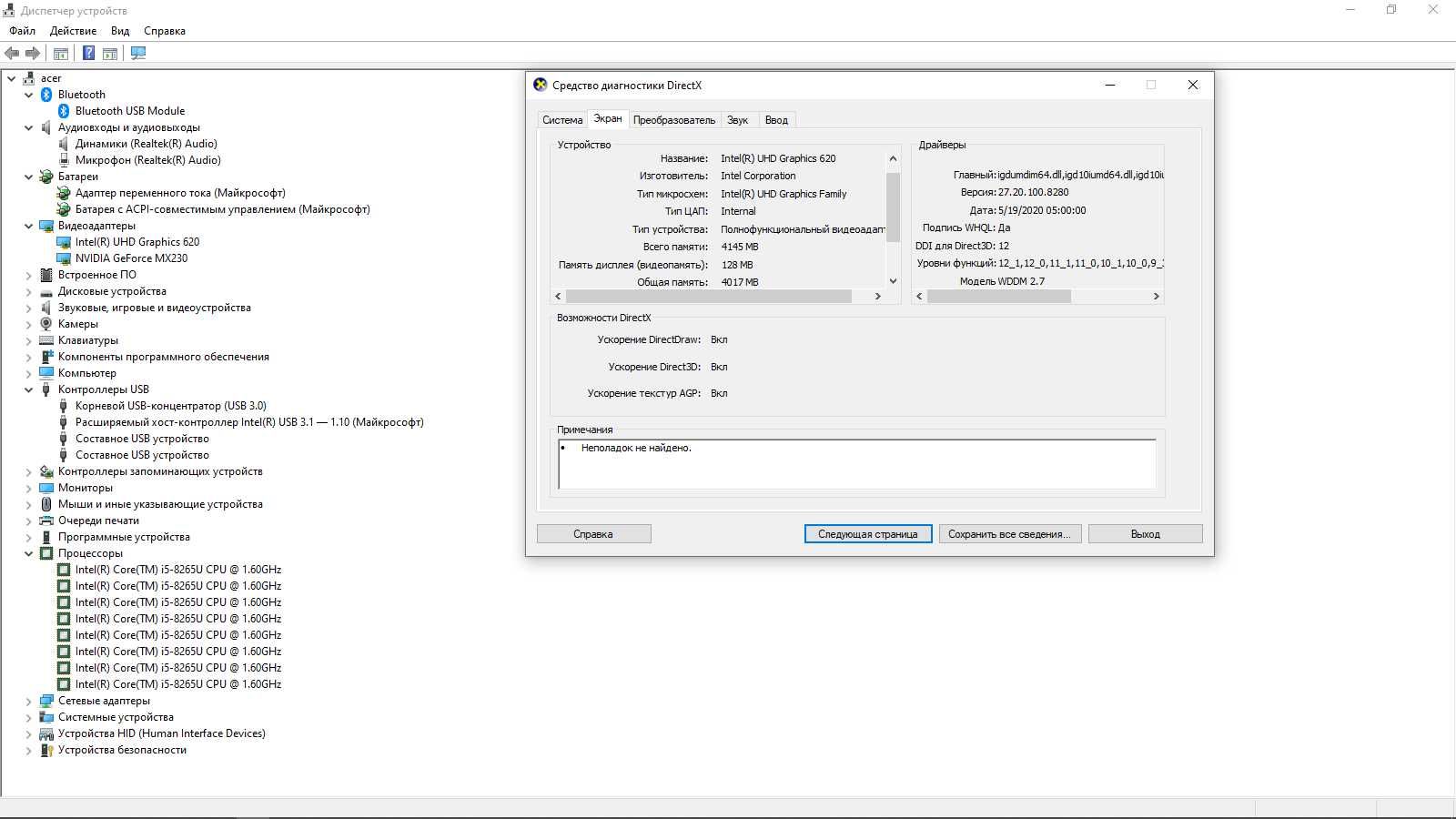Click the Bluetooth USB Module device icon
This screenshot has width=1456, height=819.
64,111
